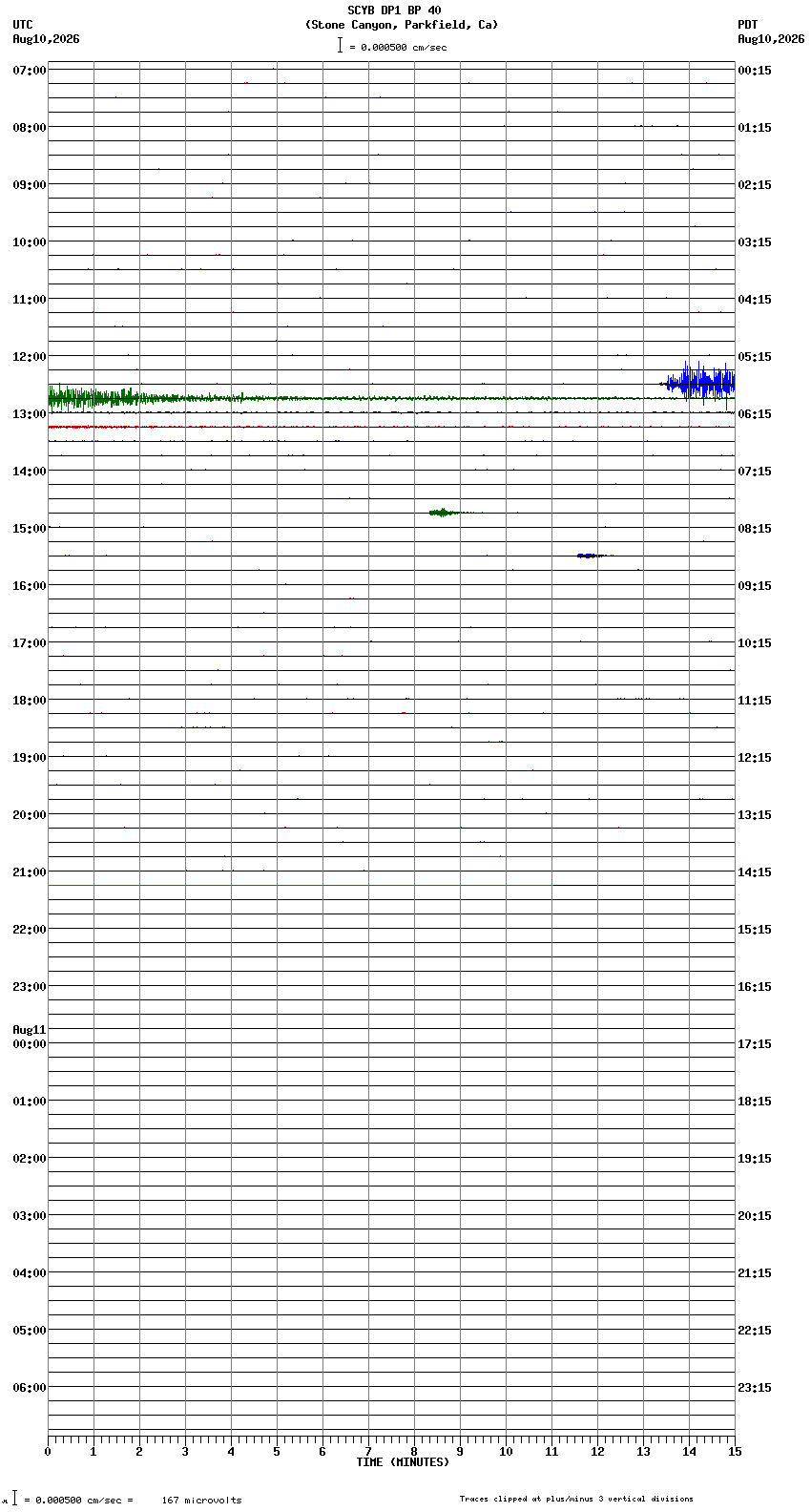Click the 06:15 PDT row label
Screen dimensions: 811x1512
pos(755,414)
